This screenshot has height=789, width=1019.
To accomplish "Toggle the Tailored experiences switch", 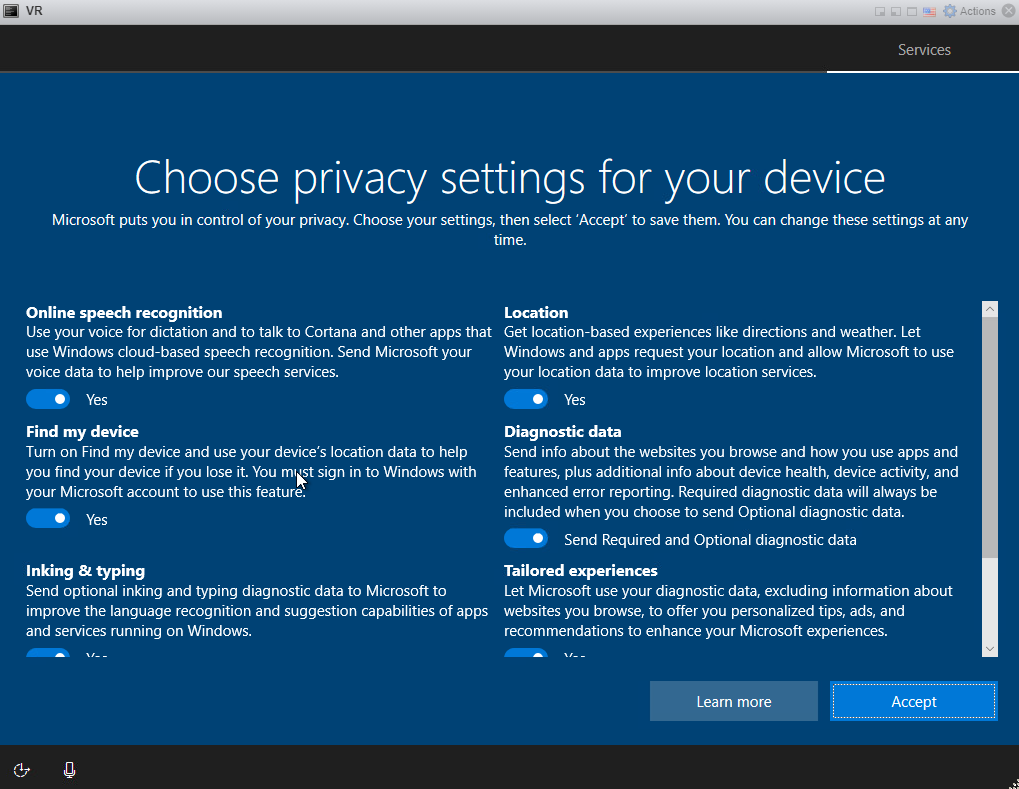I will (x=526, y=653).
